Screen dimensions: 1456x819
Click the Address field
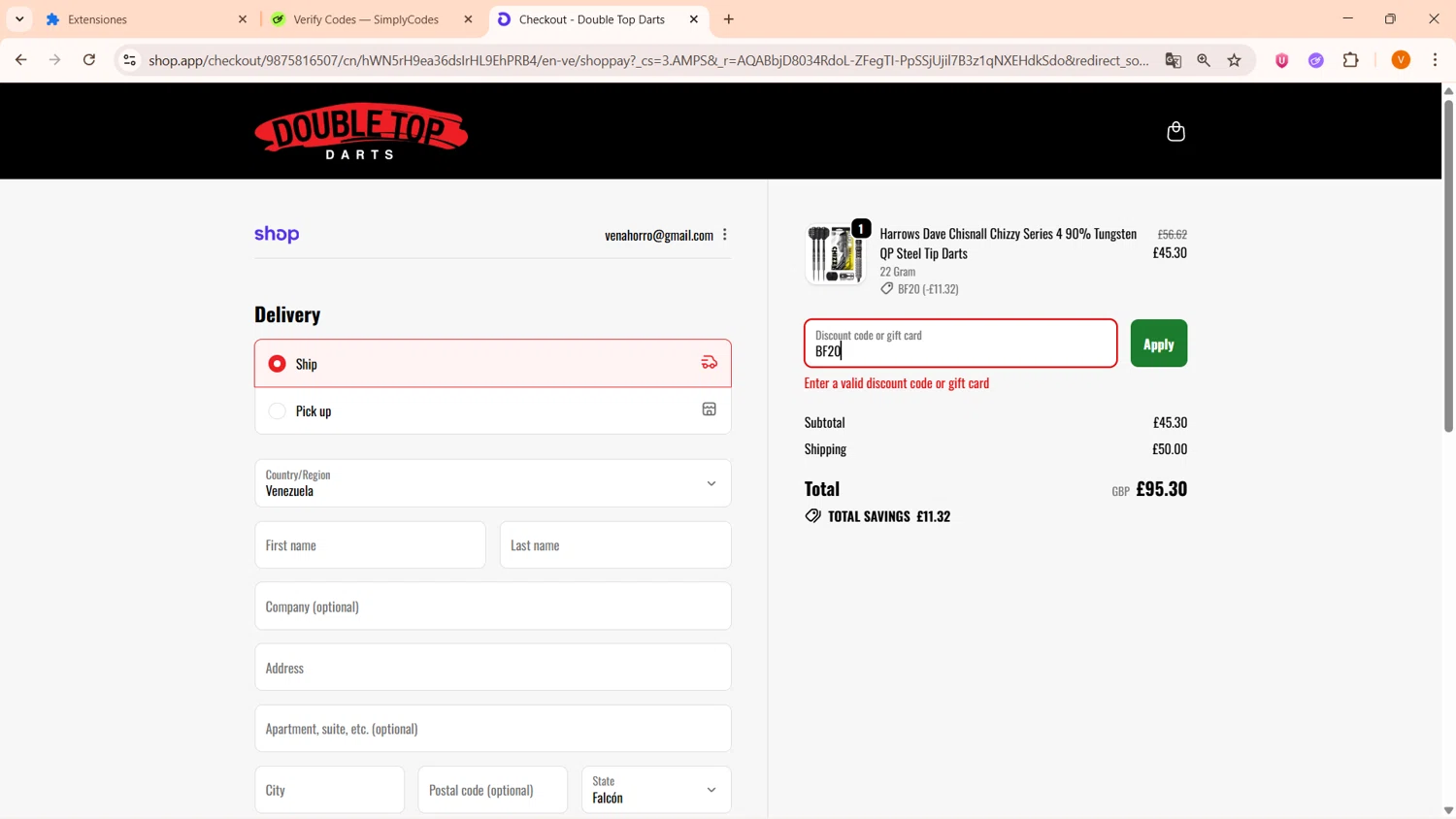point(492,668)
